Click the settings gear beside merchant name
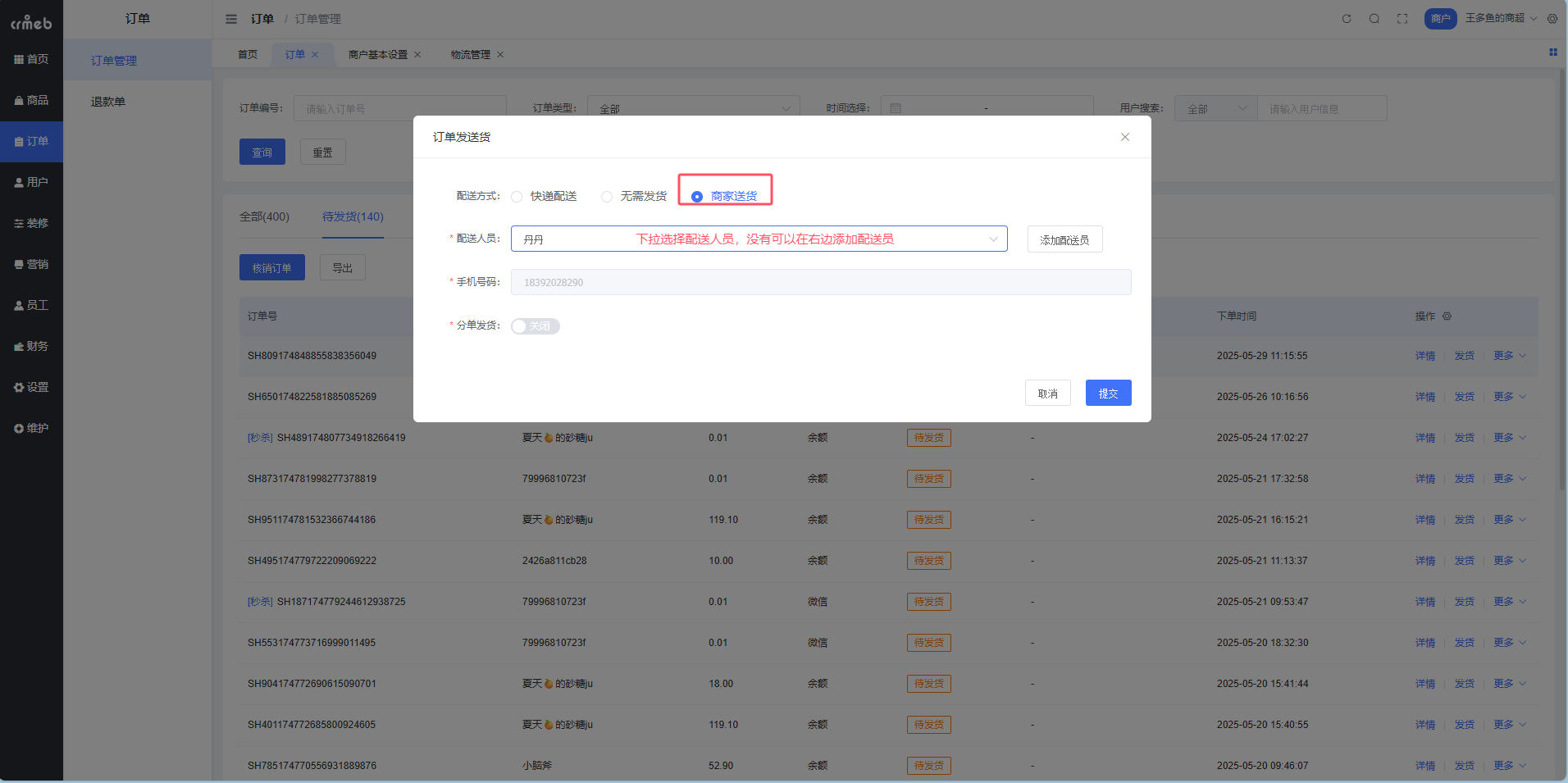1568x783 pixels. 1552,19
